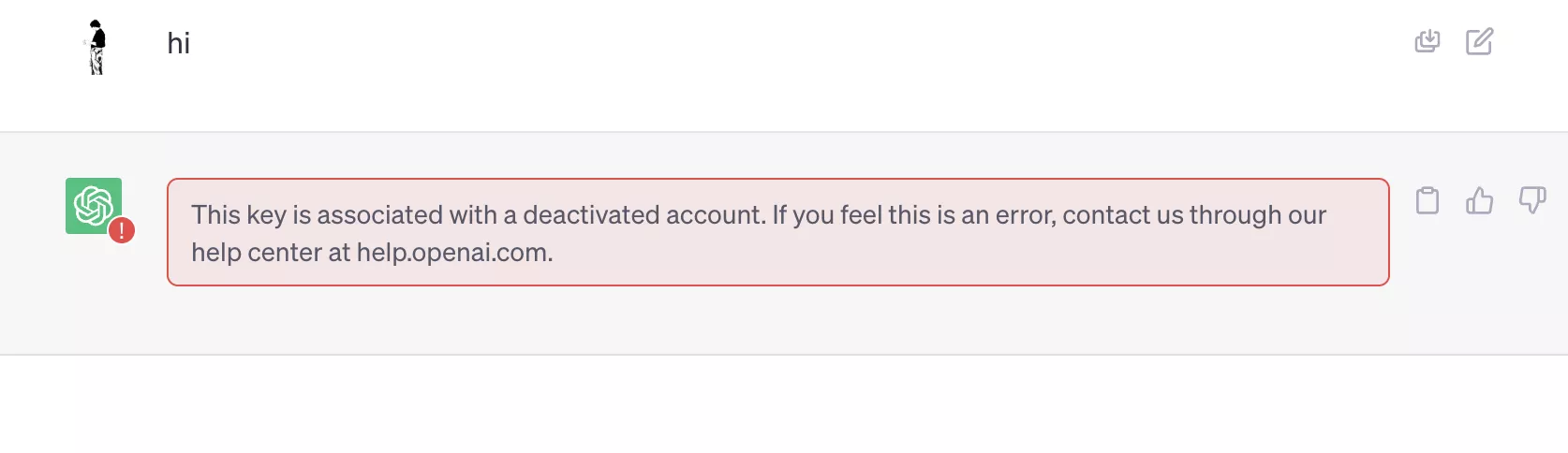Click the user profile avatar image

coord(96,47)
